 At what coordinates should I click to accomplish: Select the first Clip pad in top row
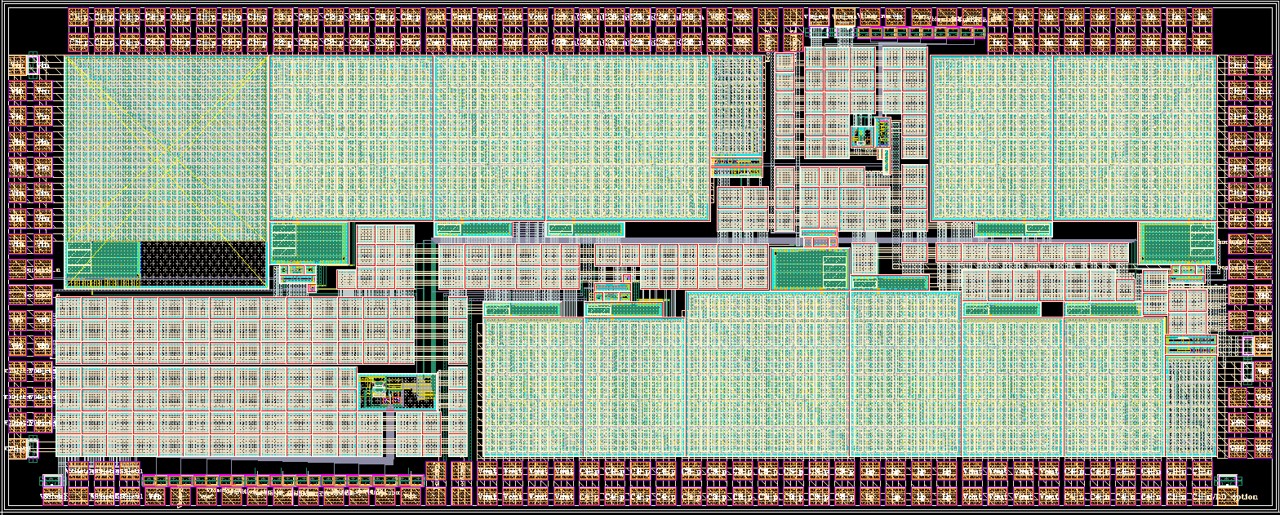click(80, 17)
